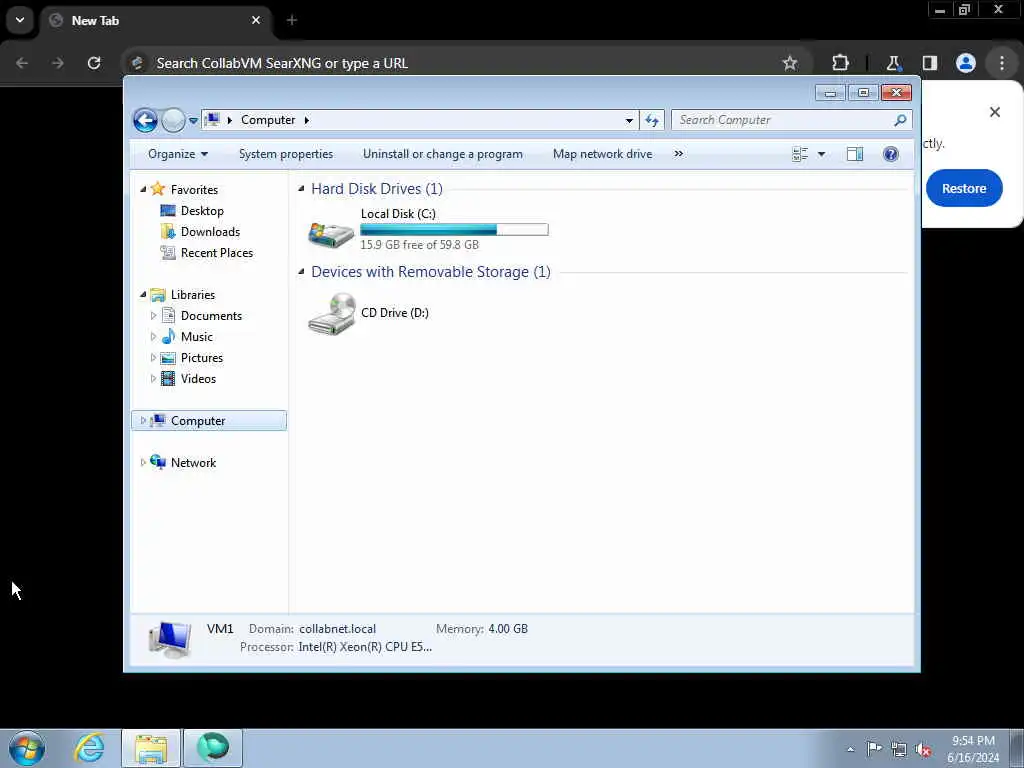Screen dimensions: 1024x768
Task: Click the Restore button in Chrome popup
Action: pyautogui.click(x=964, y=188)
